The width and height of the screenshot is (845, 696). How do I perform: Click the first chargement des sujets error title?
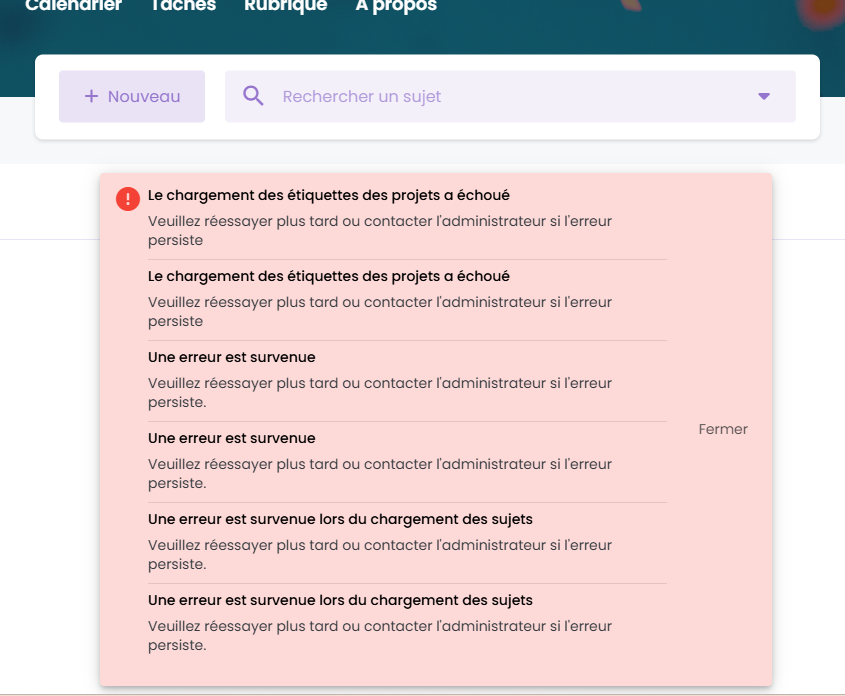point(340,519)
